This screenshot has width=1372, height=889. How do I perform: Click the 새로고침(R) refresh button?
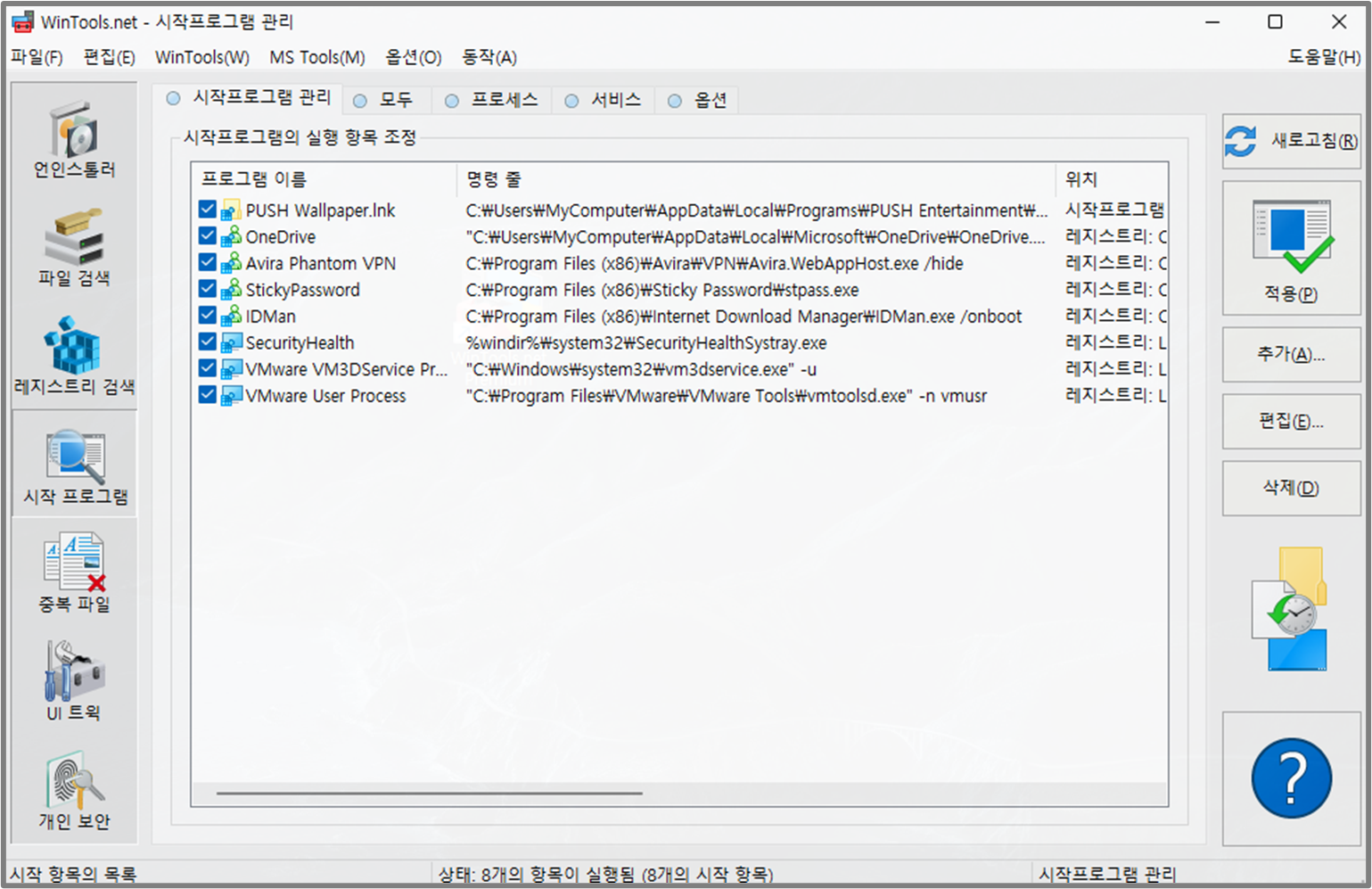click(1291, 141)
